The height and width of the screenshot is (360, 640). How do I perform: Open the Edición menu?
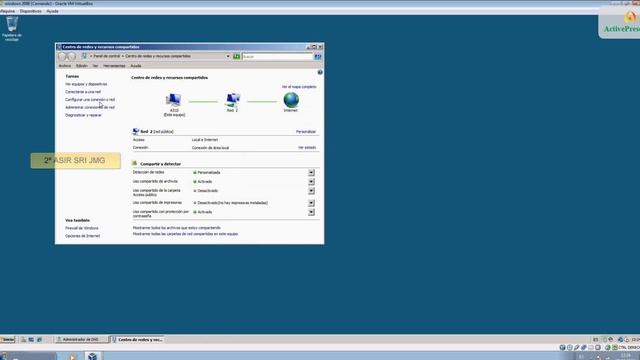point(82,66)
